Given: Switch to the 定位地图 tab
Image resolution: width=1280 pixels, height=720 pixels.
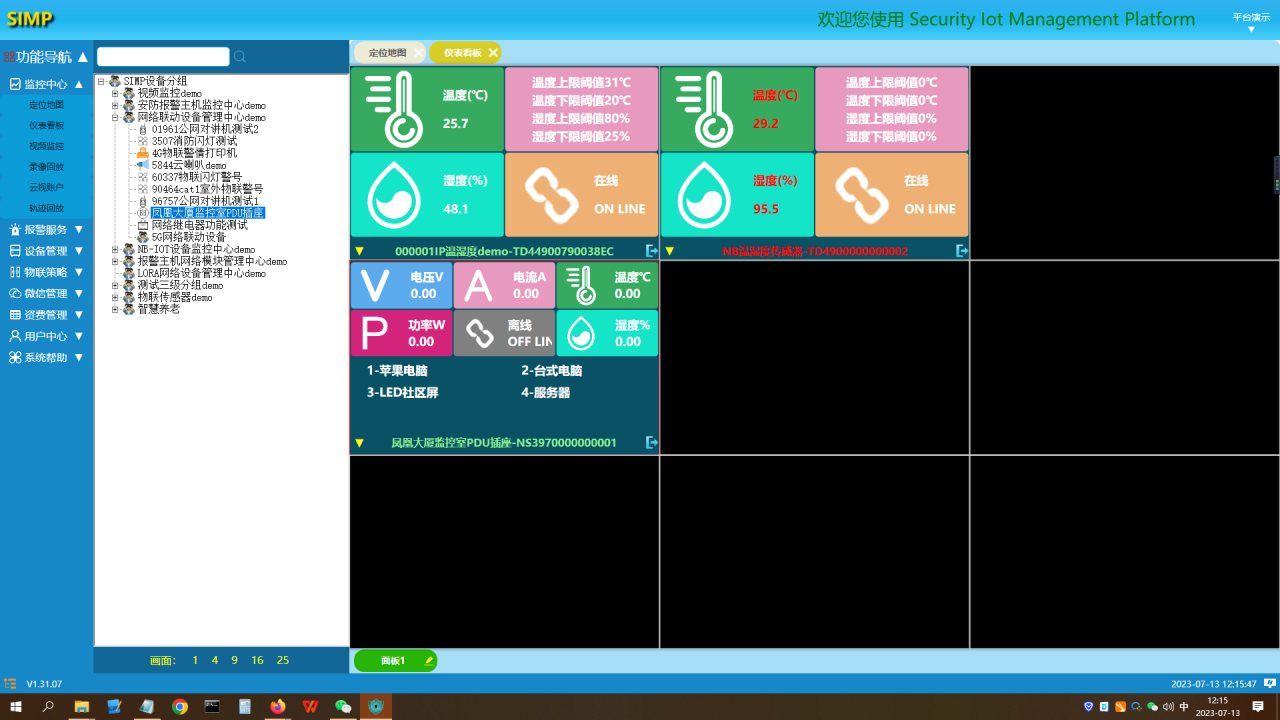Looking at the screenshot, I should coord(387,53).
